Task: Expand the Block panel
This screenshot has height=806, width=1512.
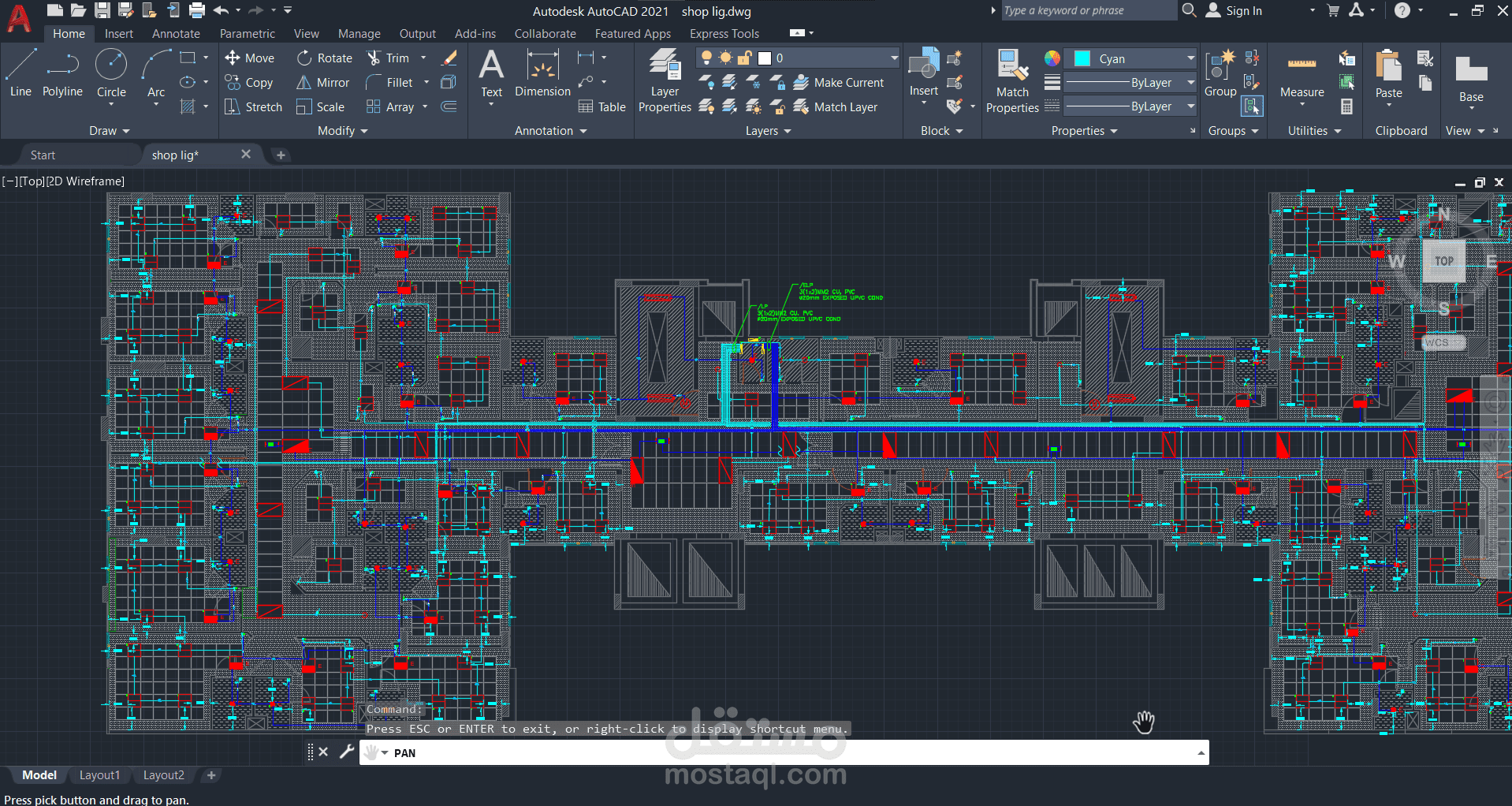Action: [x=942, y=131]
